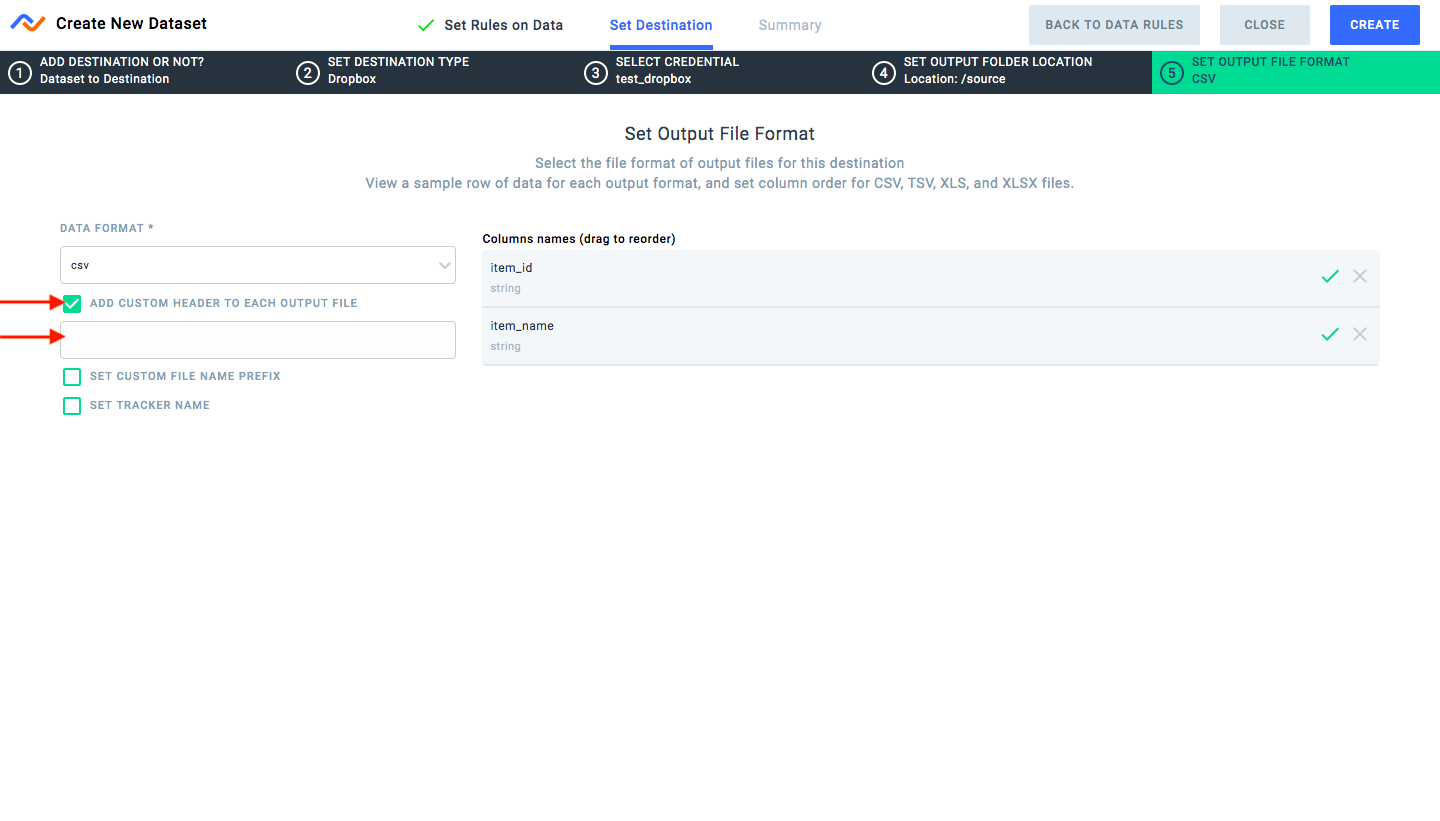The height and width of the screenshot is (821, 1440).
Task: Click the step 3 circle icon
Action: click(595, 73)
